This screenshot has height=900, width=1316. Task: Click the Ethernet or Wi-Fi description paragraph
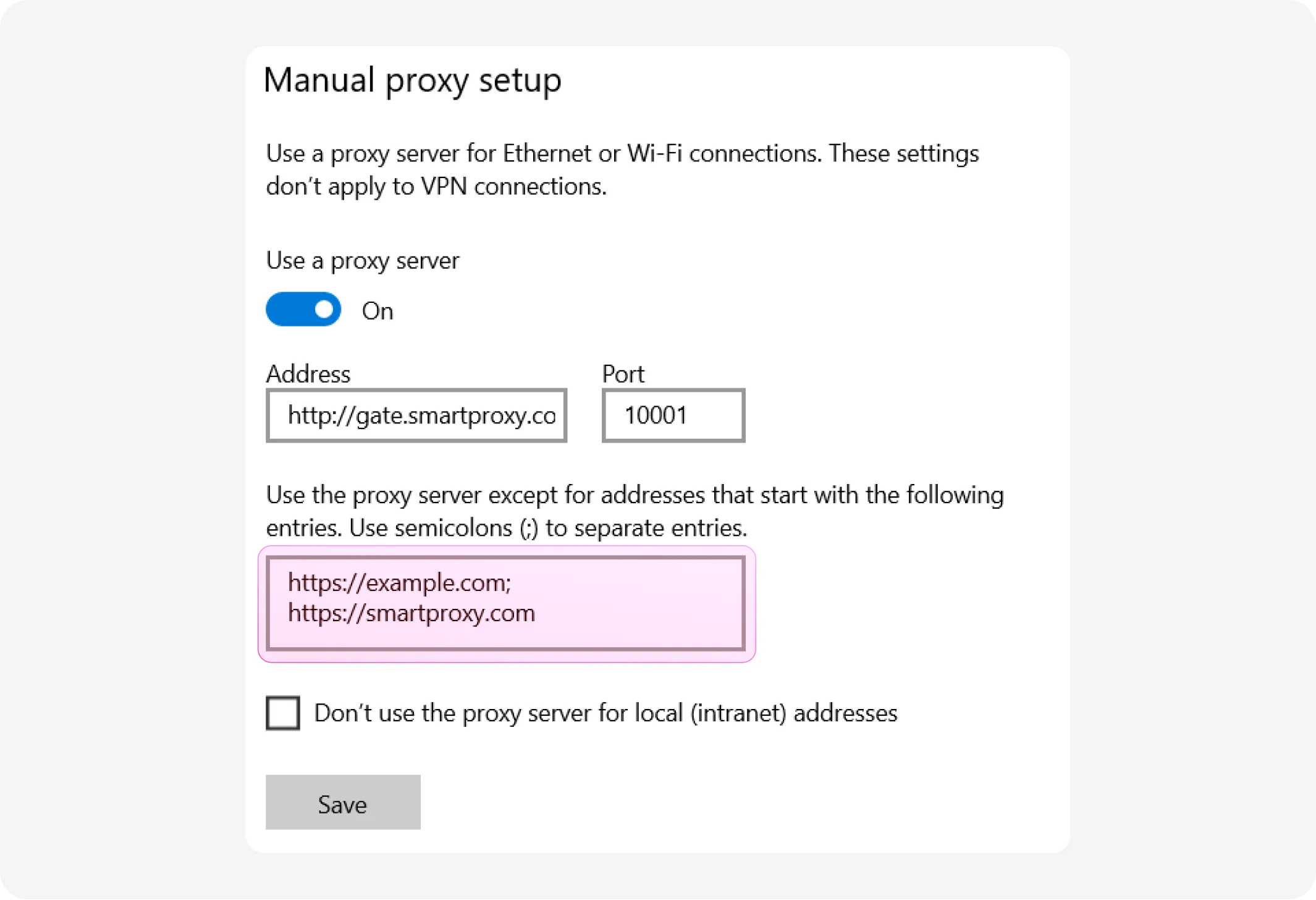pos(622,154)
